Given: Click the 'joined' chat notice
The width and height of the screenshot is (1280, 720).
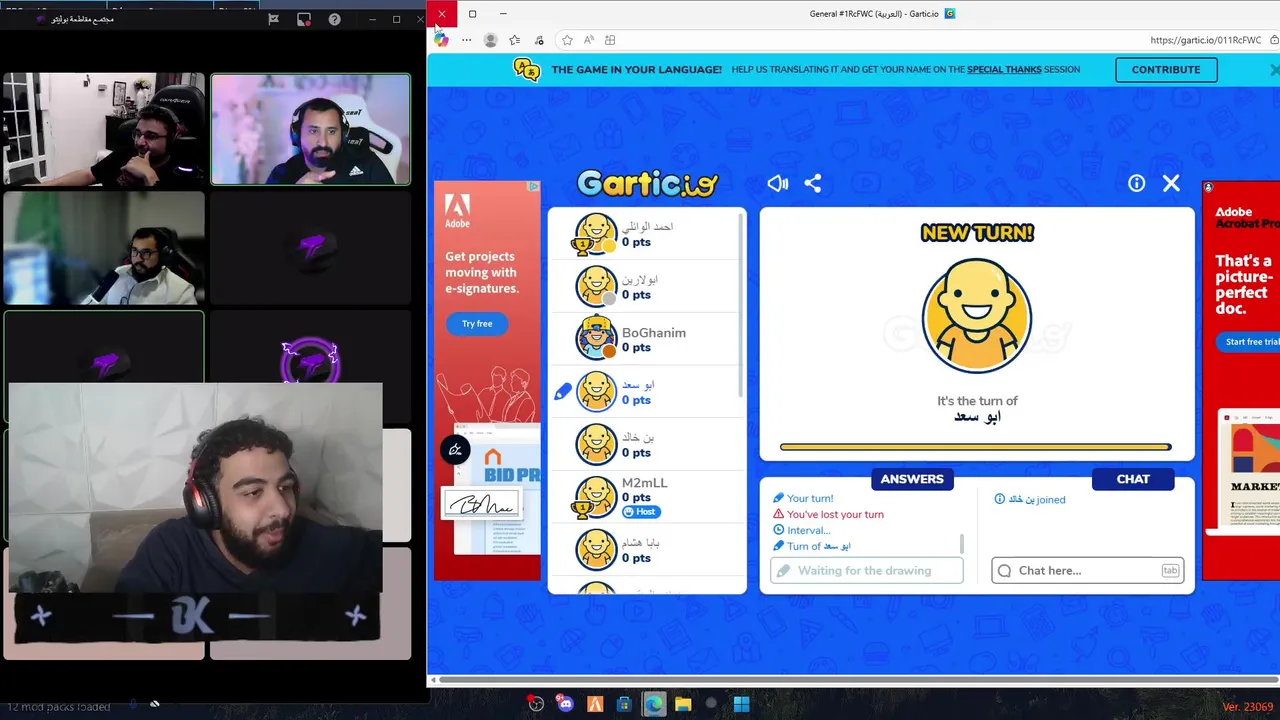Looking at the screenshot, I should (1030, 499).
